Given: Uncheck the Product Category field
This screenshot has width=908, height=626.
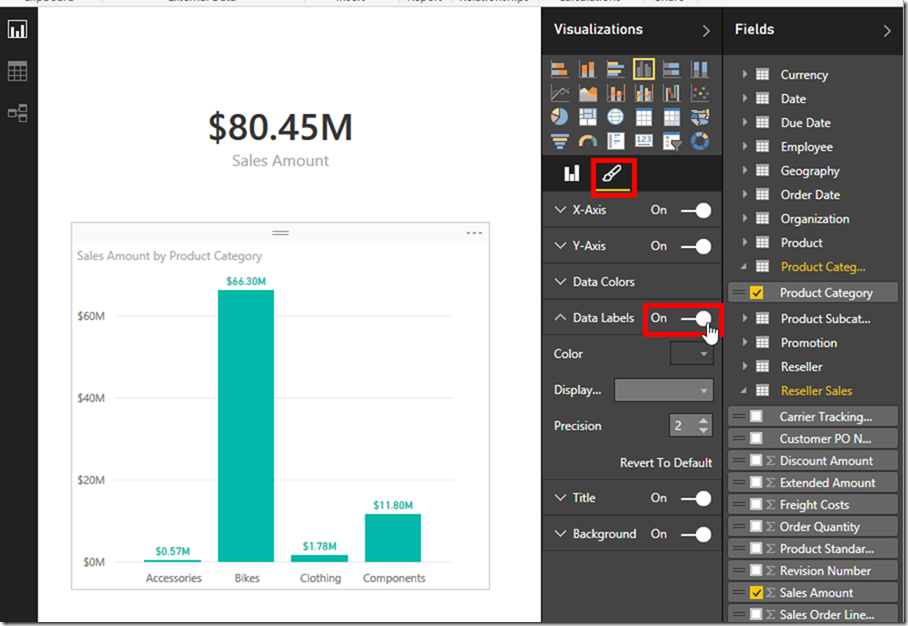Looking at the screenshot, I should click(756, 292).
